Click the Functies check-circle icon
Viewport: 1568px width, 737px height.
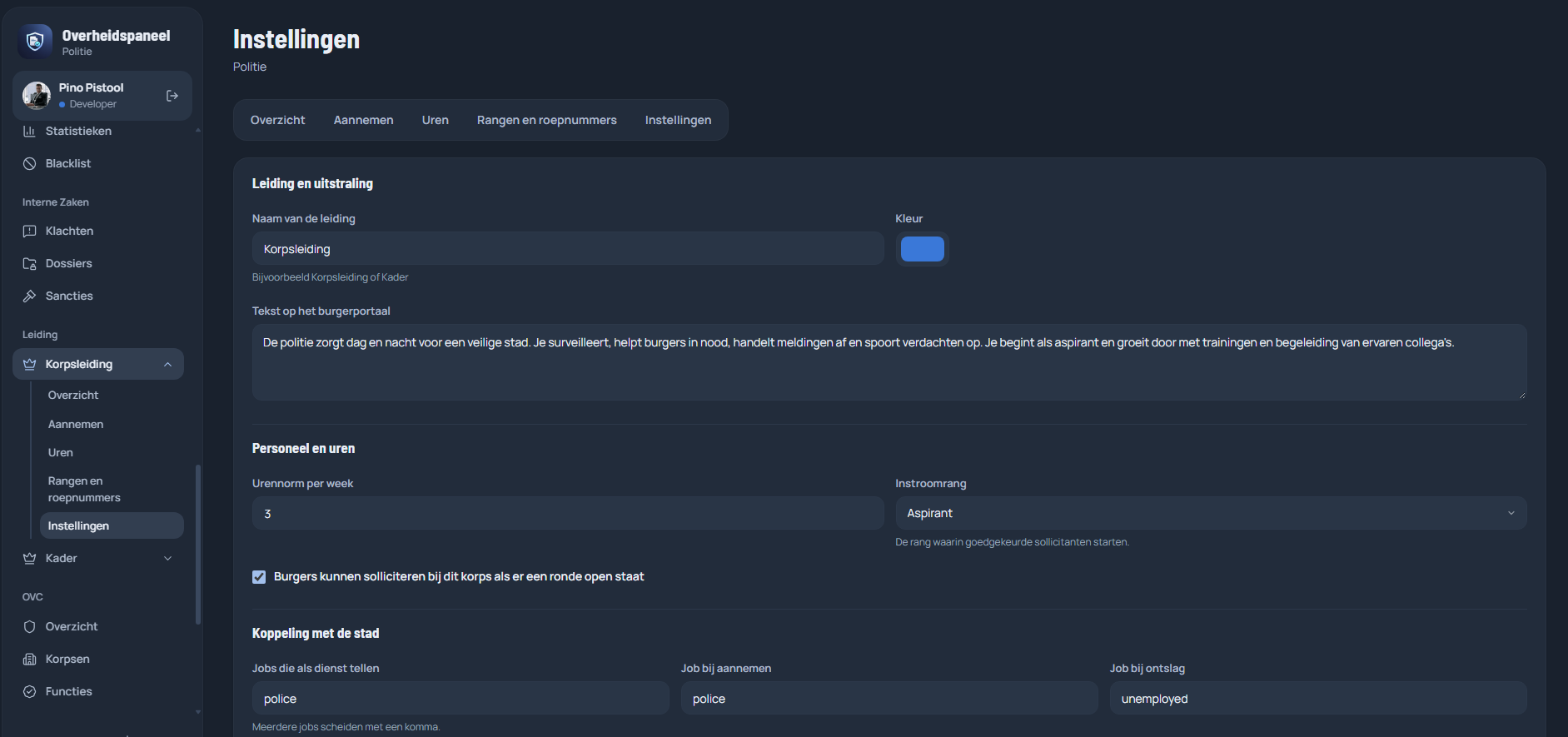[x=30, y=691]
